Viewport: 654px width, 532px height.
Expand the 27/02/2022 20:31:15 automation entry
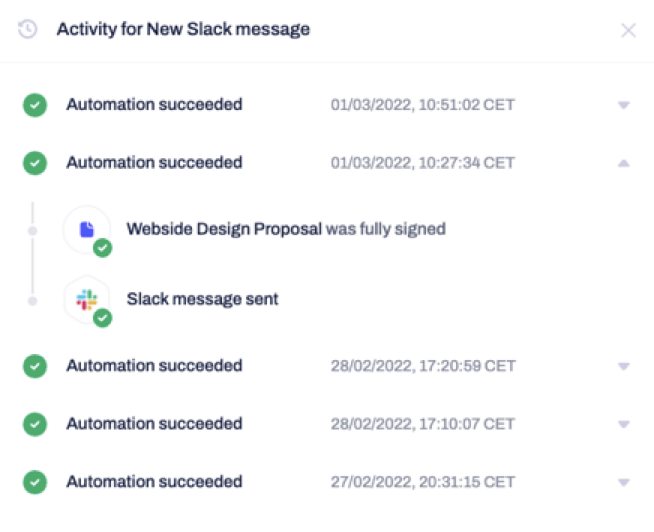coord(624,482)
